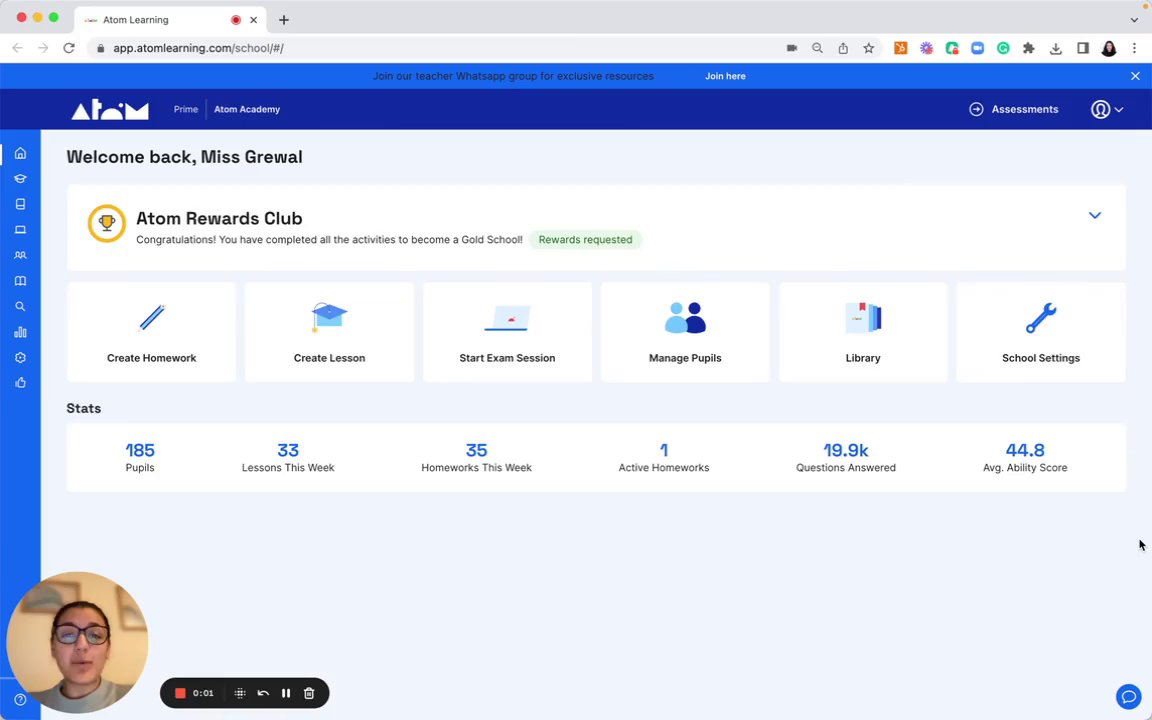Screen dimensions: 1152x720
Task: Open a new browser tab
Action: pos(284,20)
